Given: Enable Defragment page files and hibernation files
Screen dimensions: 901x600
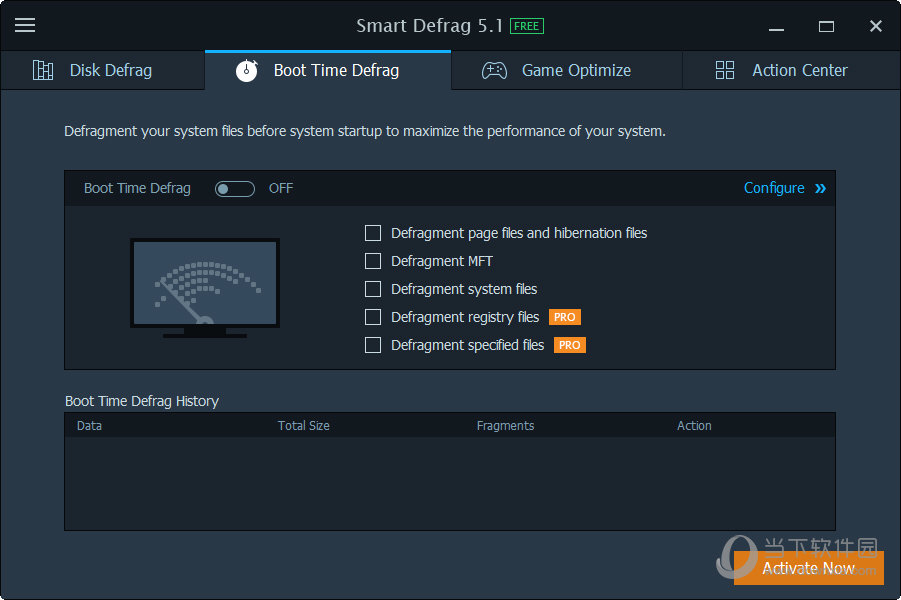Looking at the screenshot, I should point(373,233).
